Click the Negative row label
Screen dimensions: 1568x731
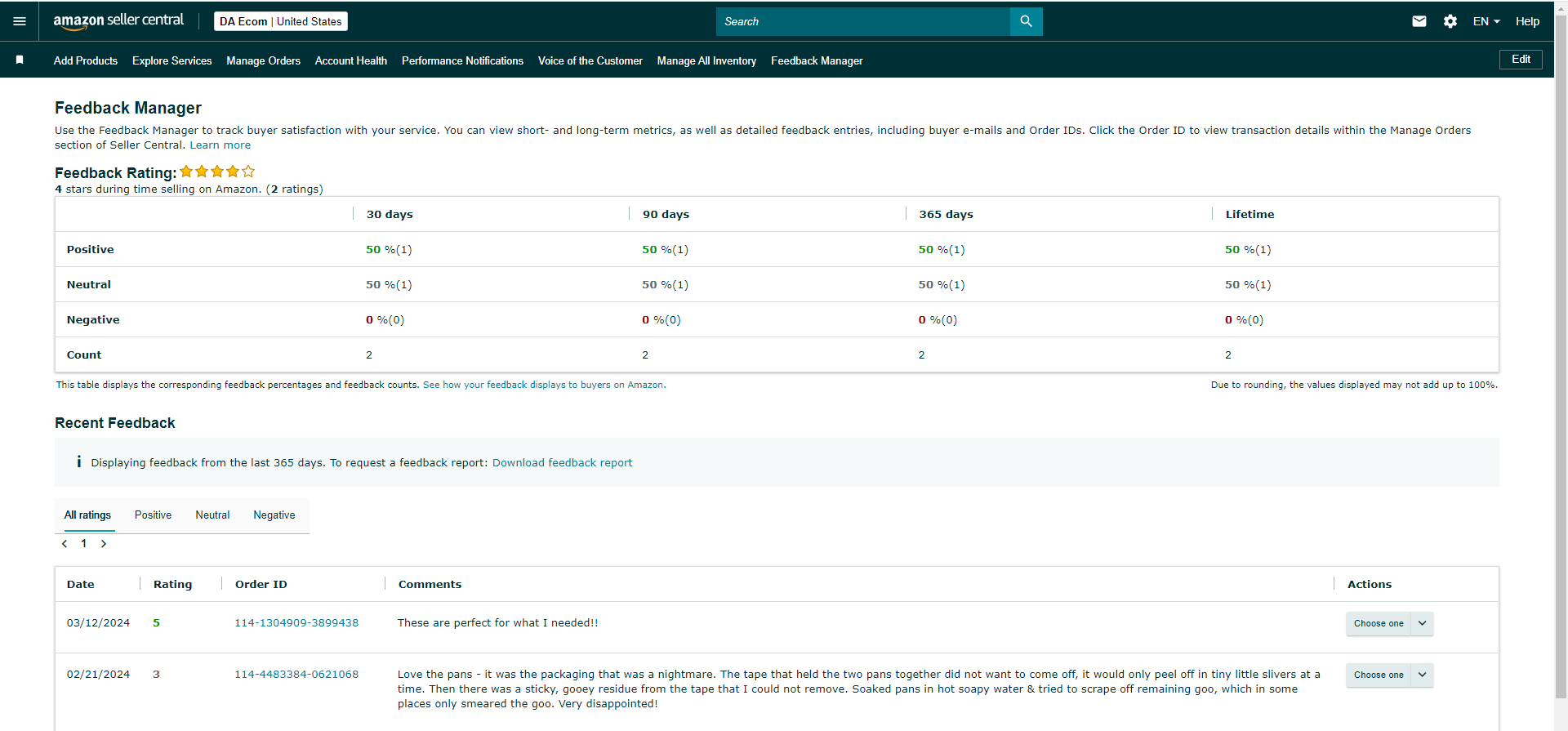coord(93,320)
